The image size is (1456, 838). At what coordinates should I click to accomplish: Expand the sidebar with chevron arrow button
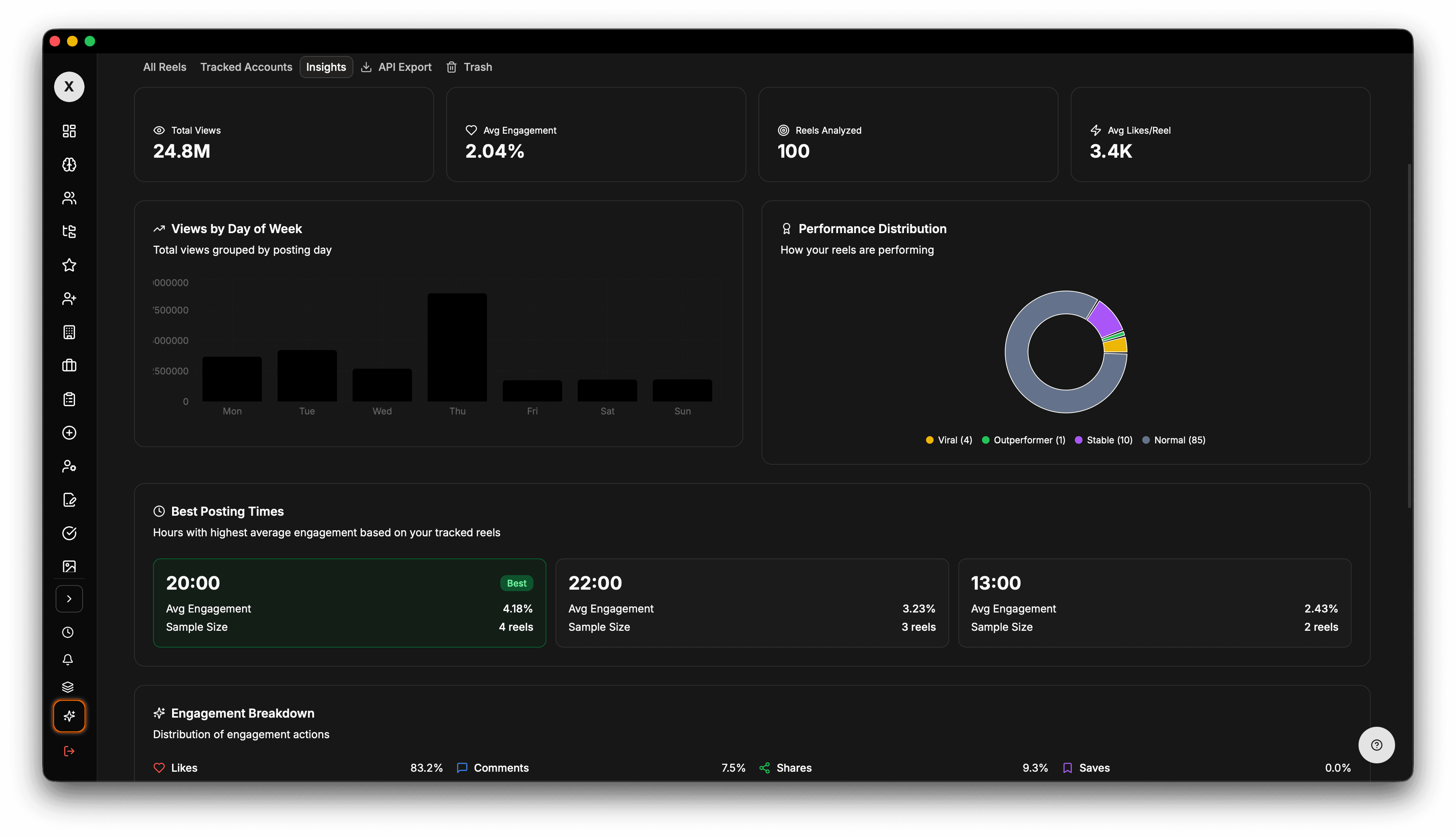69,598
